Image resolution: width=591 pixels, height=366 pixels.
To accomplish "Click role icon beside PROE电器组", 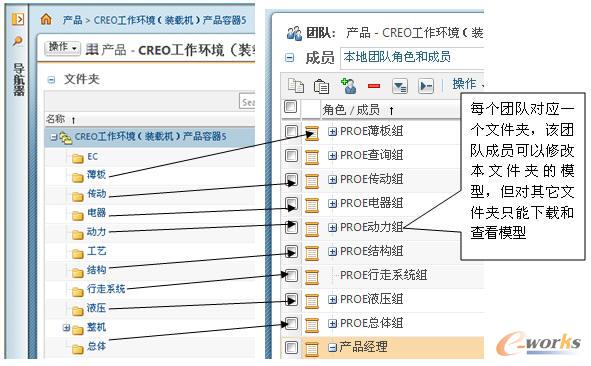I will tap(312, 205).
